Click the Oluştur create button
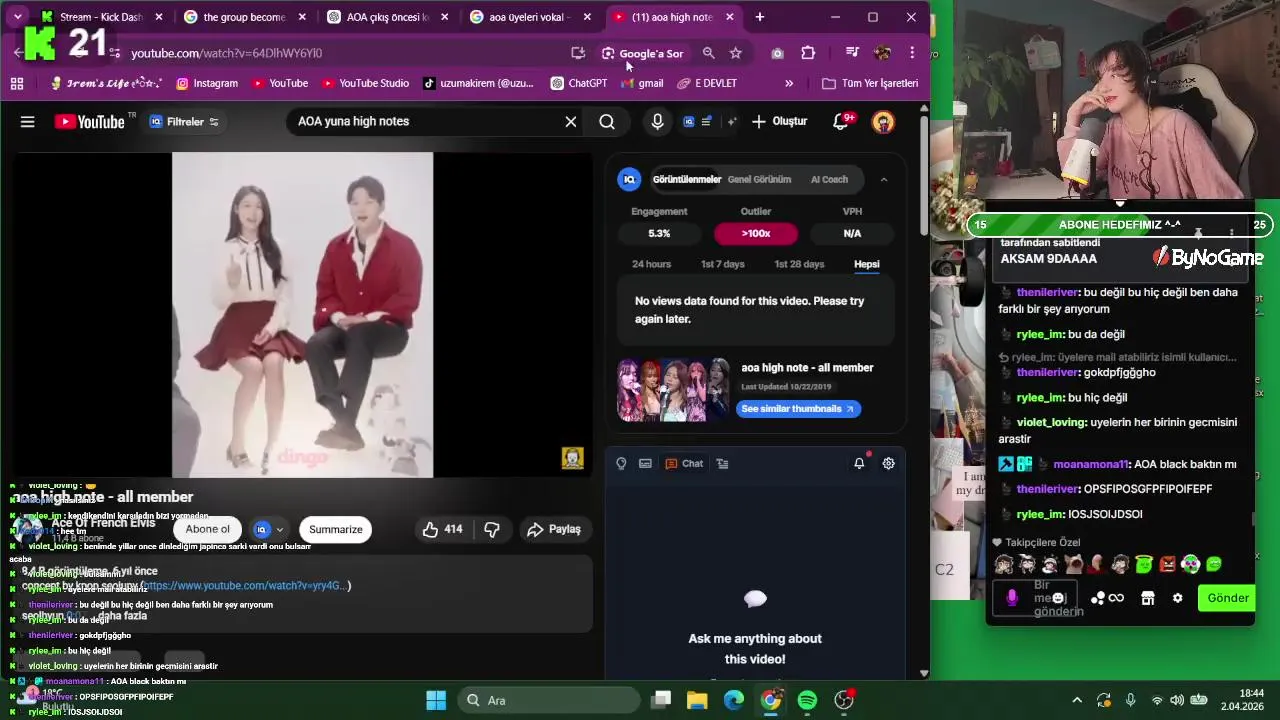The width and height of the screenshot is (1280, 720). pos(779,122)
